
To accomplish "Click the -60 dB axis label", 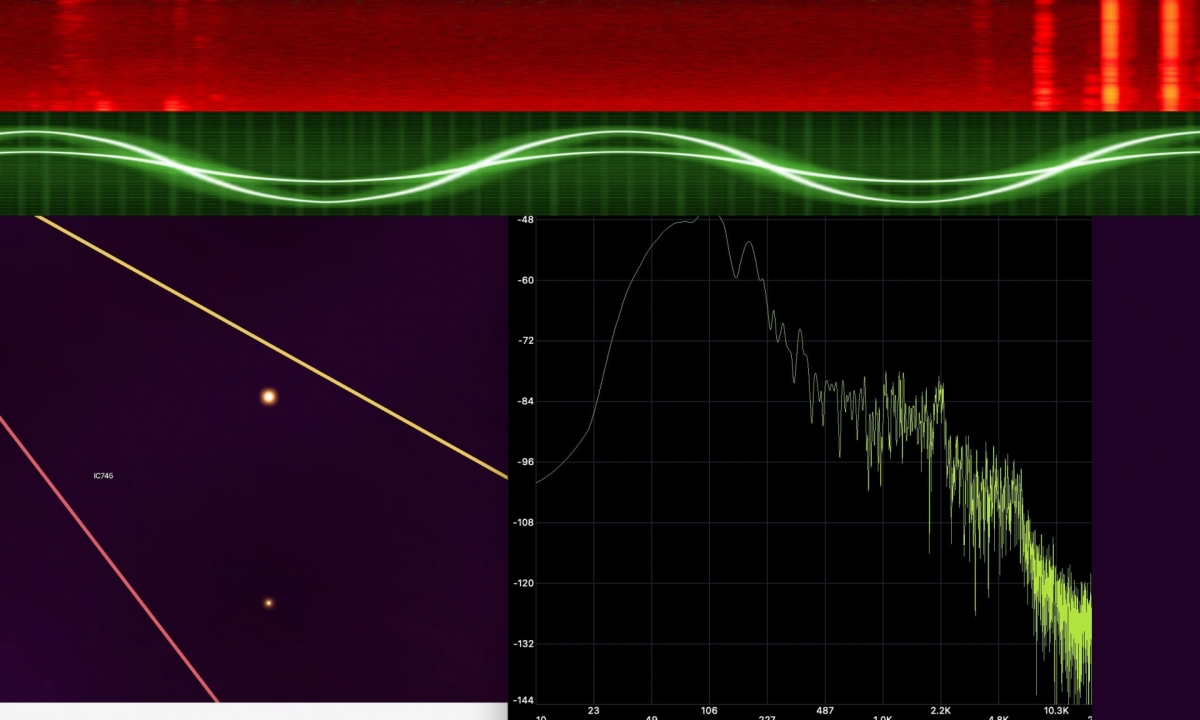I will 525,280.
